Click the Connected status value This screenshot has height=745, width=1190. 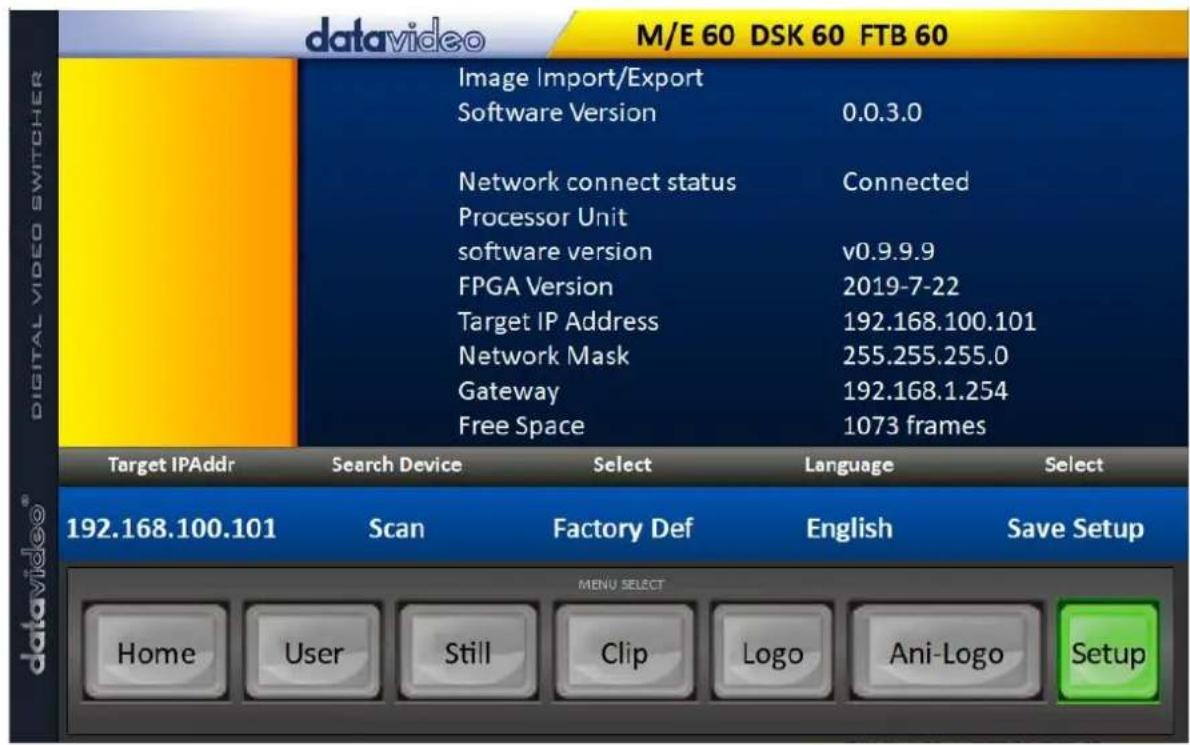coord(905,182)
